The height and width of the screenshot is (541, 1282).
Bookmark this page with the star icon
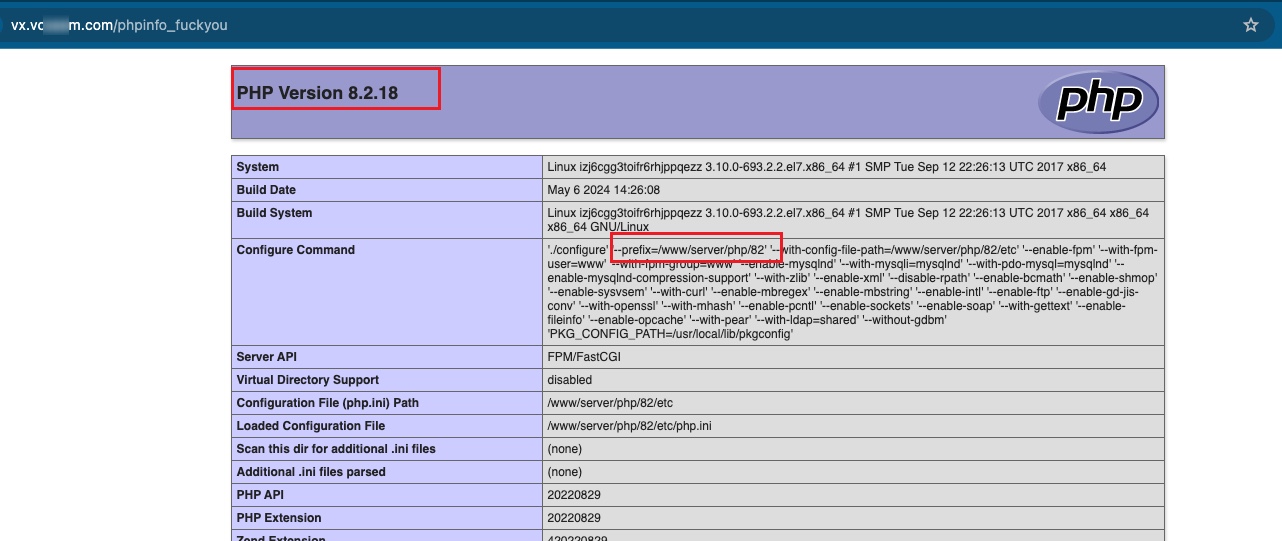click(x=1250, y=25)
